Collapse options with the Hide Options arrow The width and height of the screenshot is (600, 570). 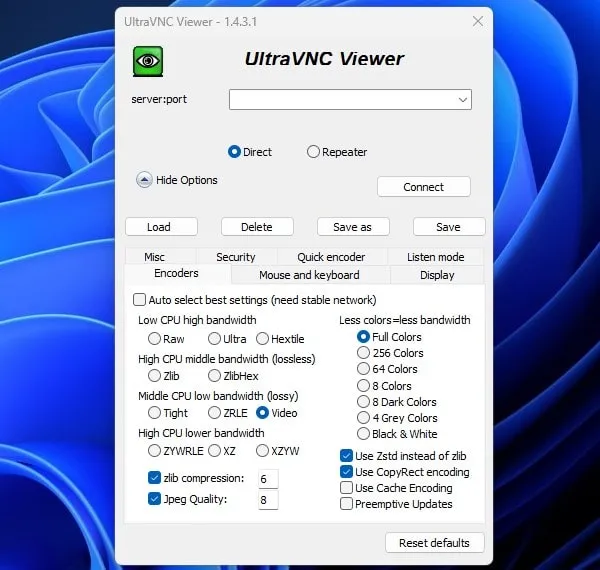pyautogui.click(x=144, y=180)
